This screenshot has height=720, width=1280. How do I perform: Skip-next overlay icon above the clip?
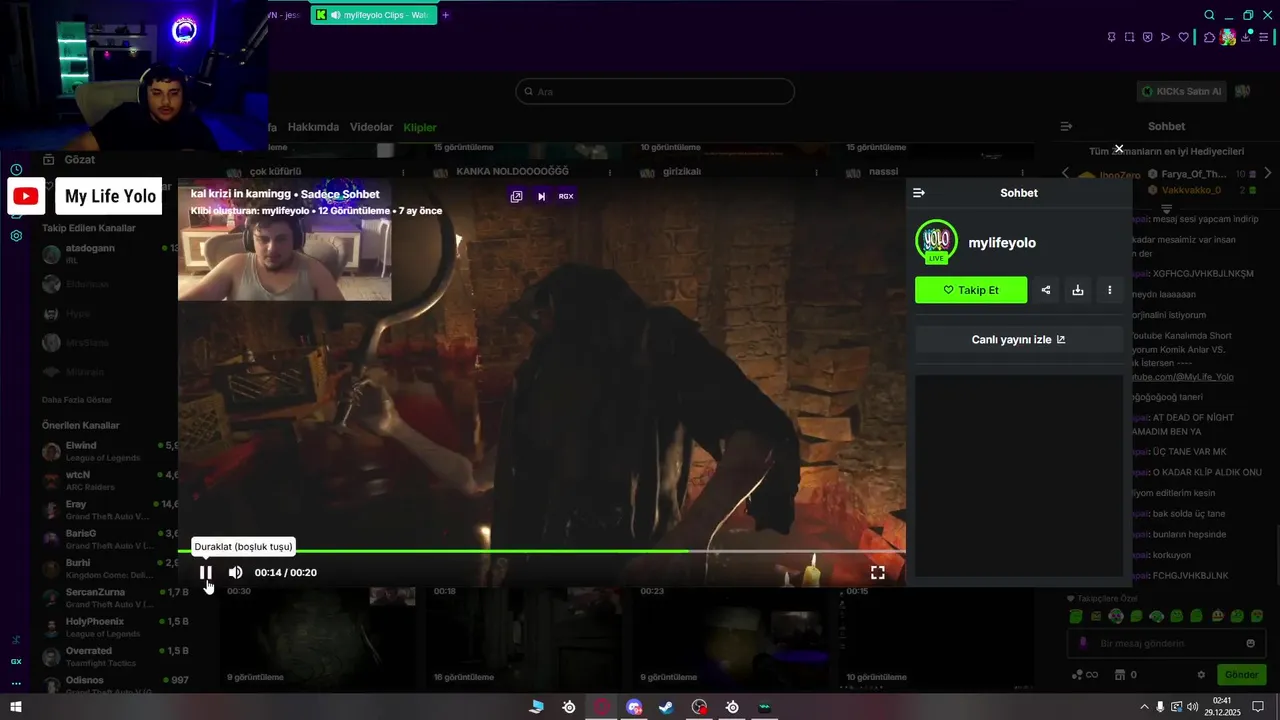[x=541, y=196]
